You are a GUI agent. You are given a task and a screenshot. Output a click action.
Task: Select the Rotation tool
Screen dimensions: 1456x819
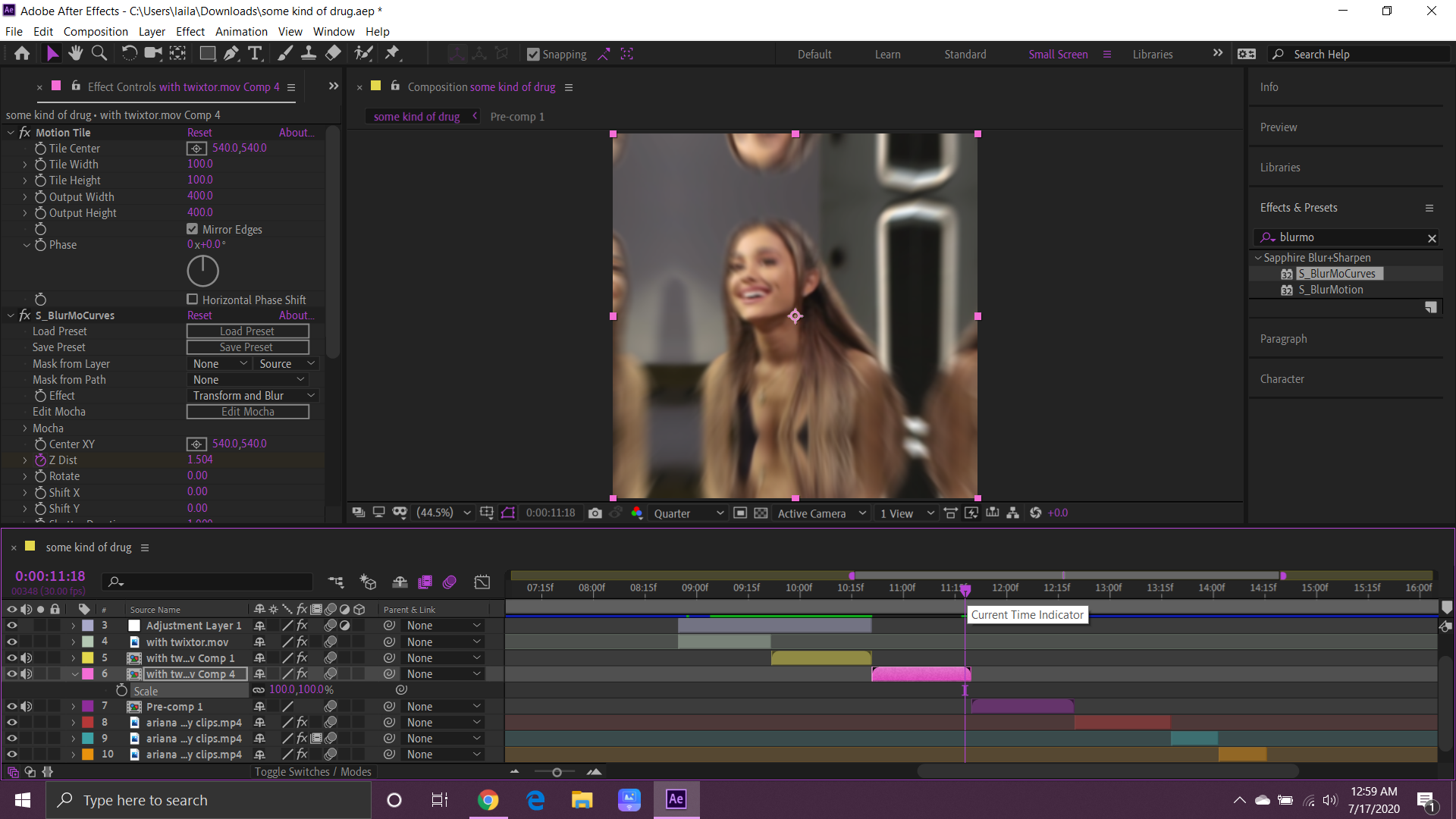(129, 53)
